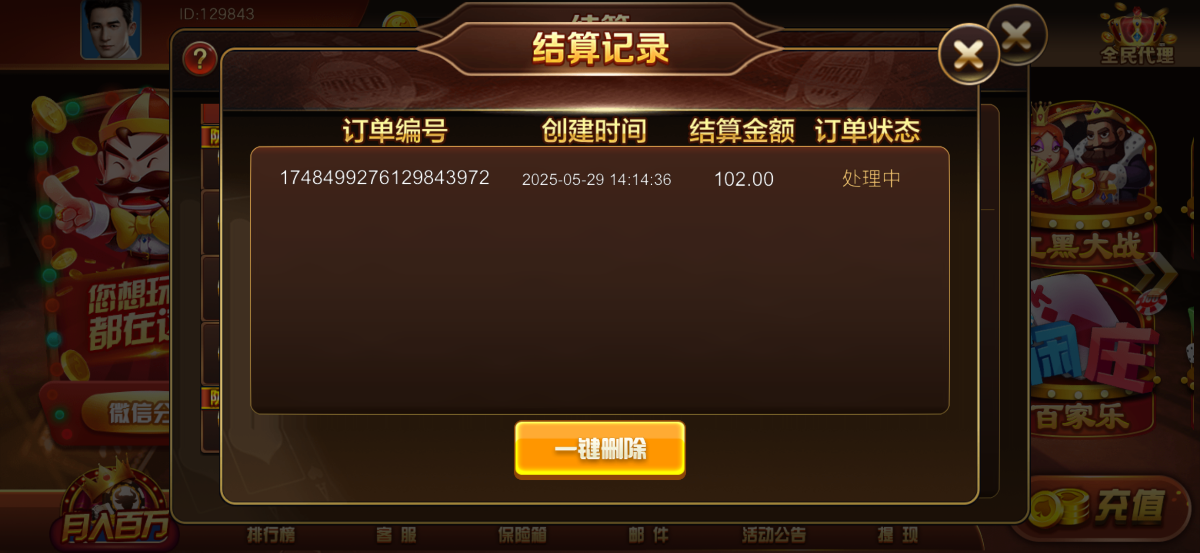The width and height of the screenshot is (1200, 553).
Task: Close the background 结算 window
Action: click(1017, 36)
